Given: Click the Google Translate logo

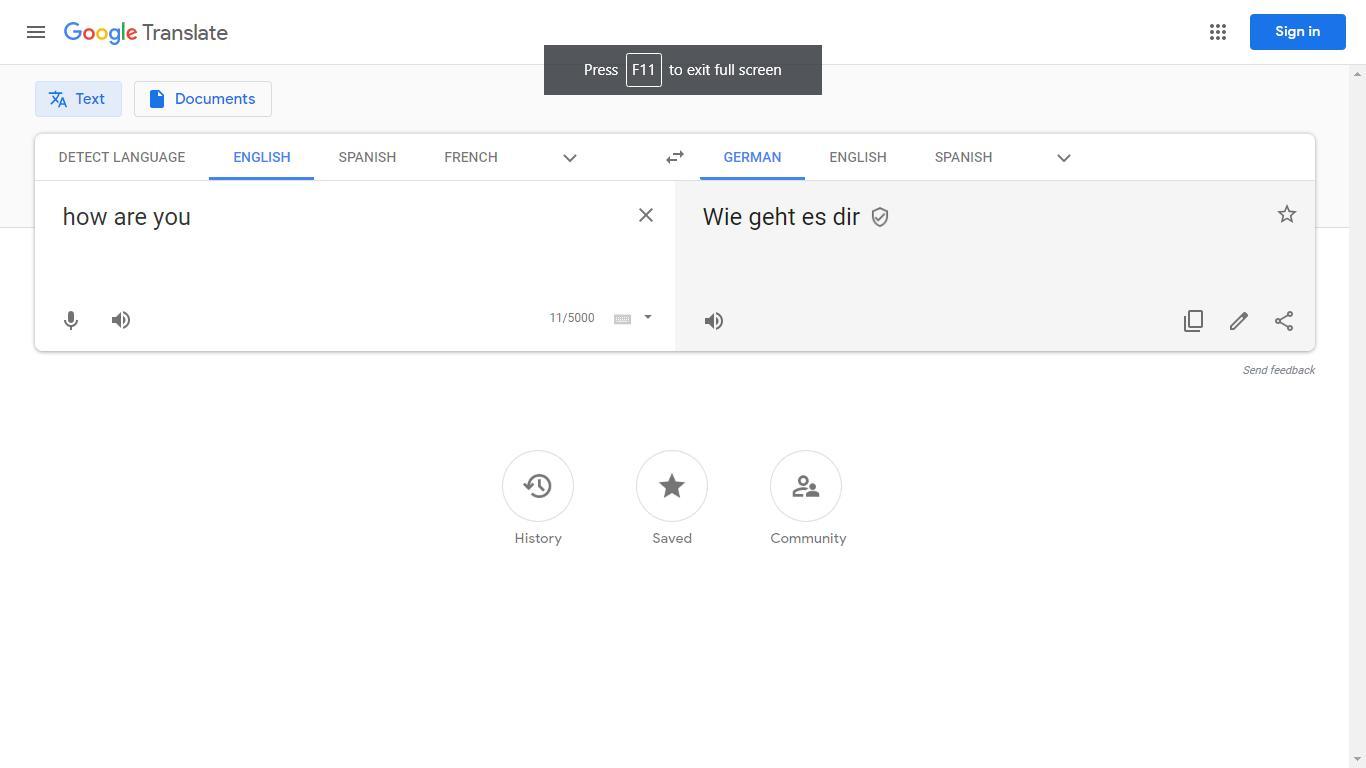Looking at the screenshot, I should [x=146, y=32].
